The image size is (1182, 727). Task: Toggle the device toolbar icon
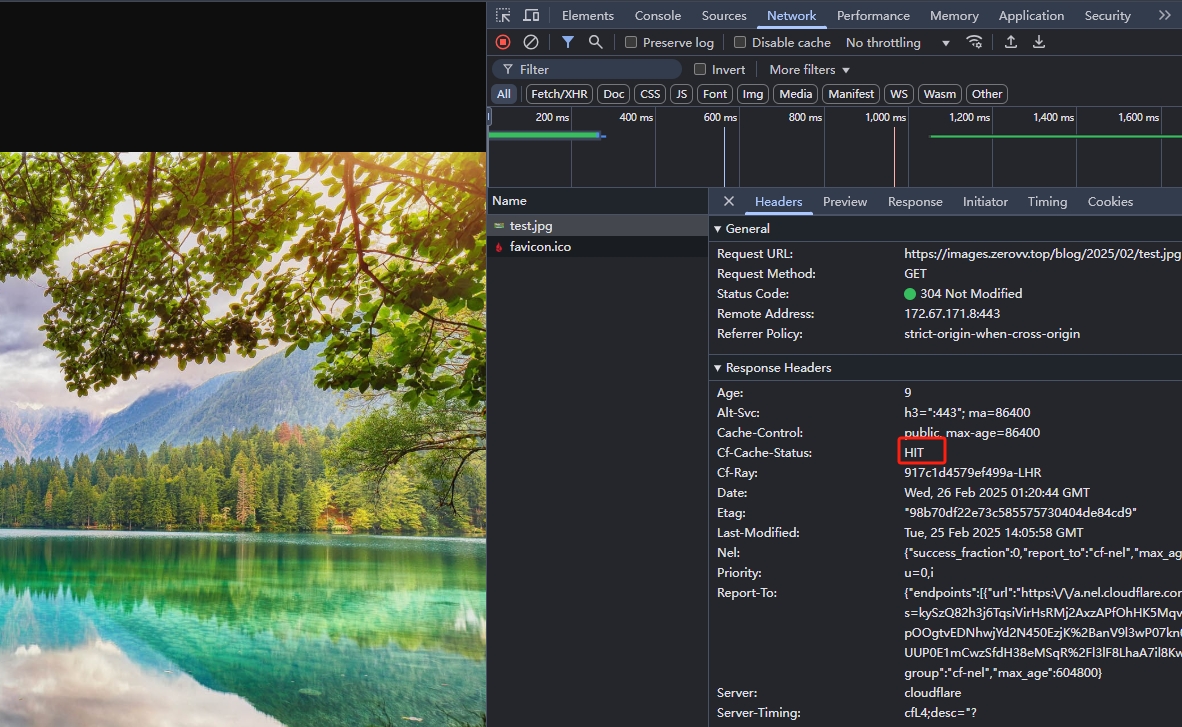coord(531,15)
